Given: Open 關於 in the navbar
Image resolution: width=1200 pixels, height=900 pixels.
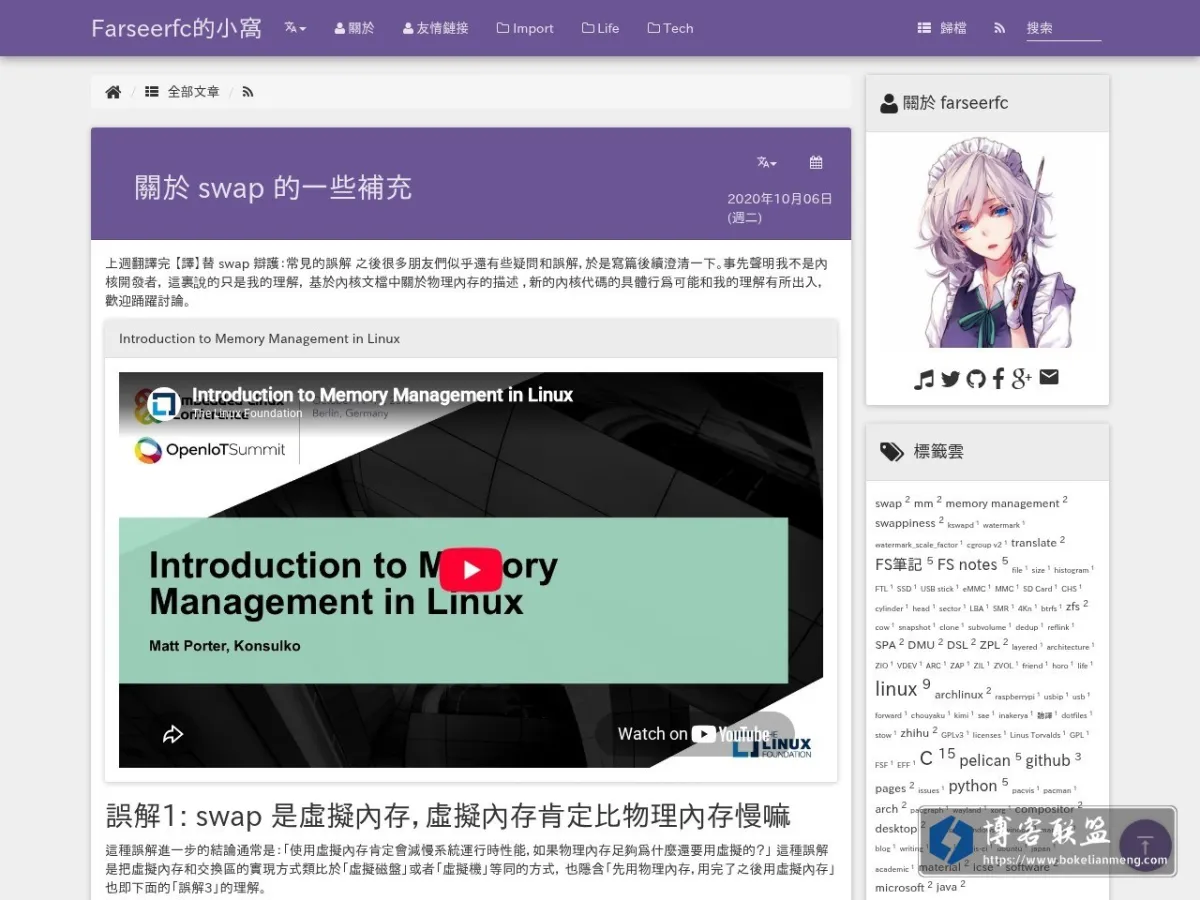Looking at the screenshot, I should click(354, 28).
